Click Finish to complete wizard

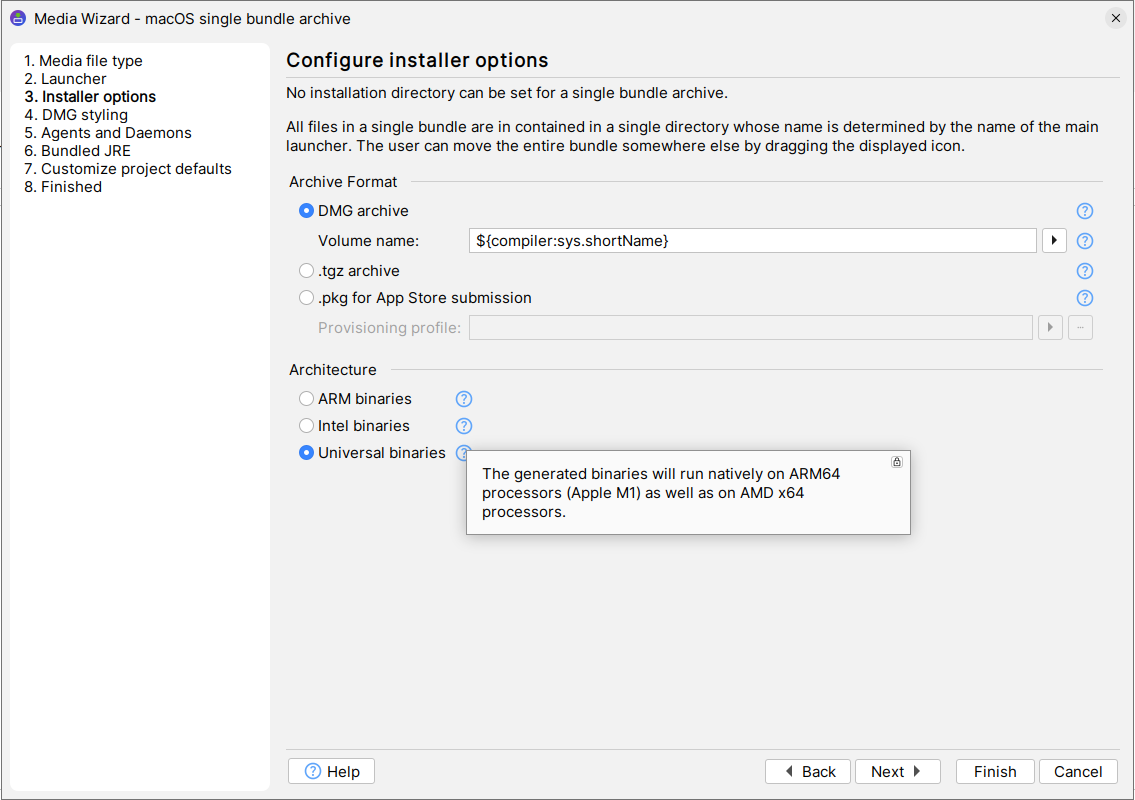[x=995, y=771]
